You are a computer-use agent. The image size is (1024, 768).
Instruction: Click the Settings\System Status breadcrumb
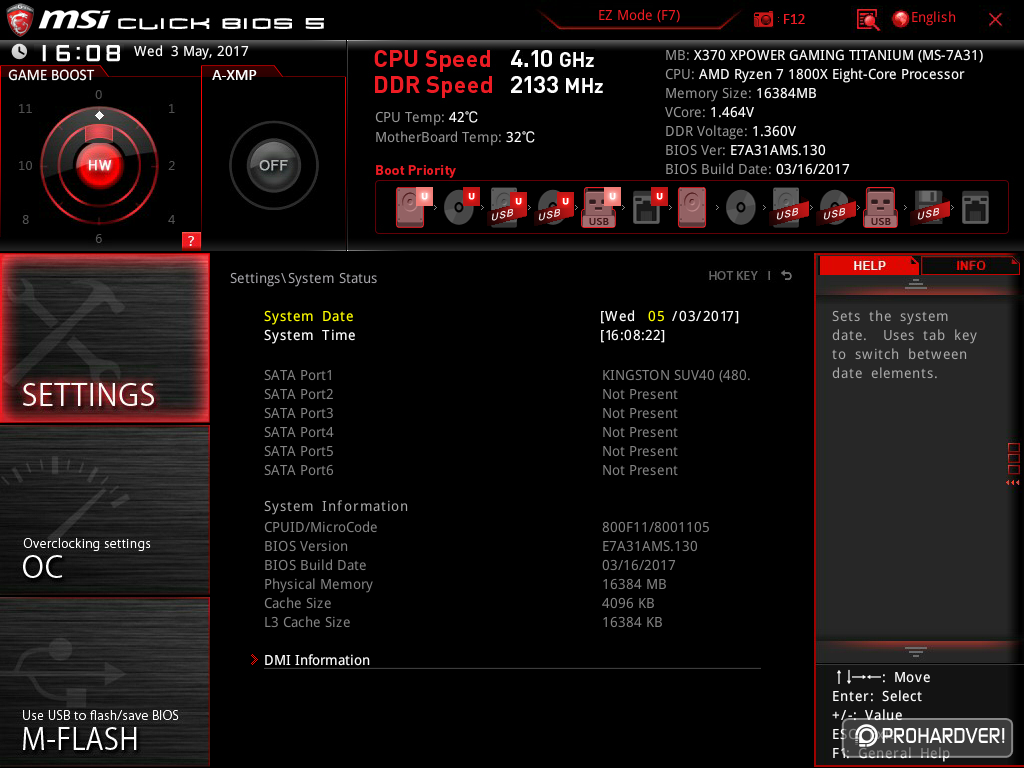point(303,278)
